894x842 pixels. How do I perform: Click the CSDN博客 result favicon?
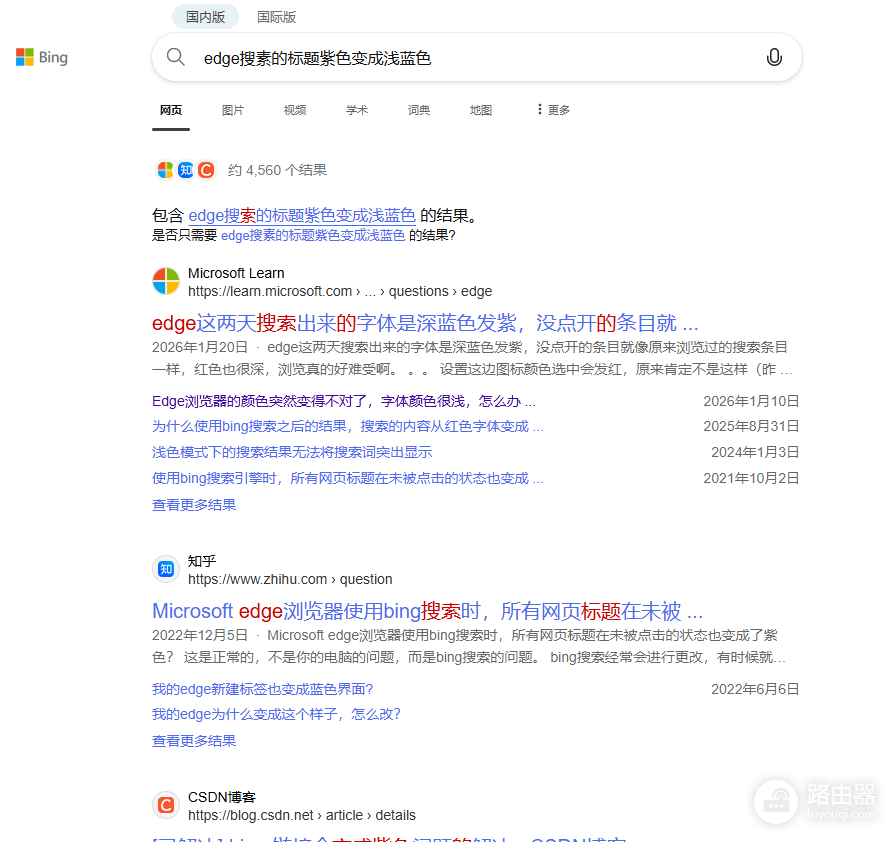click(166, 805)
